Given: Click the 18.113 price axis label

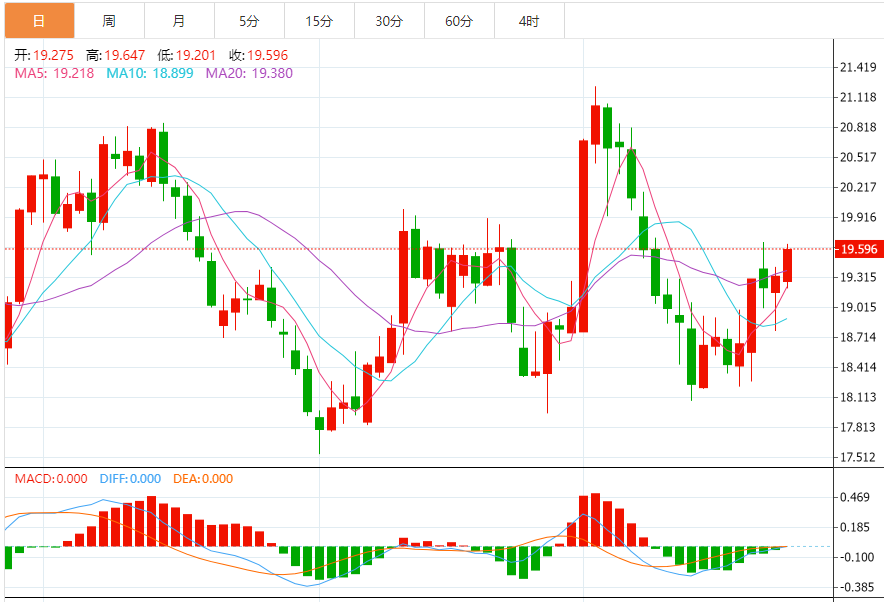Looking at the screenshot, I should [x=858, y=397].
